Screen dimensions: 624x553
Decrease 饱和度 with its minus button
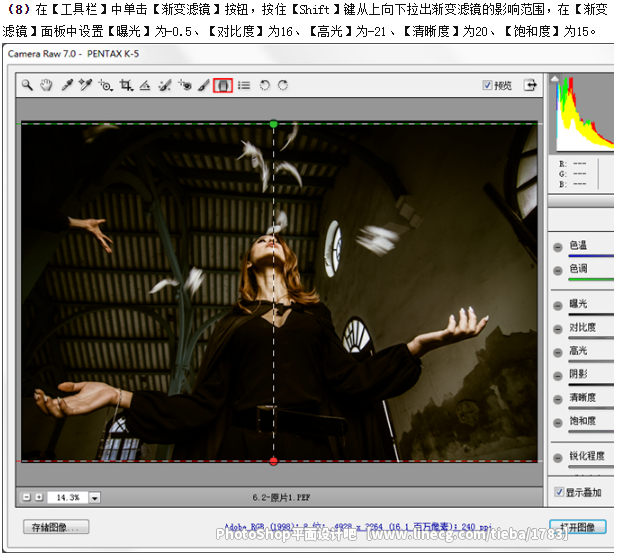(558, 423)
